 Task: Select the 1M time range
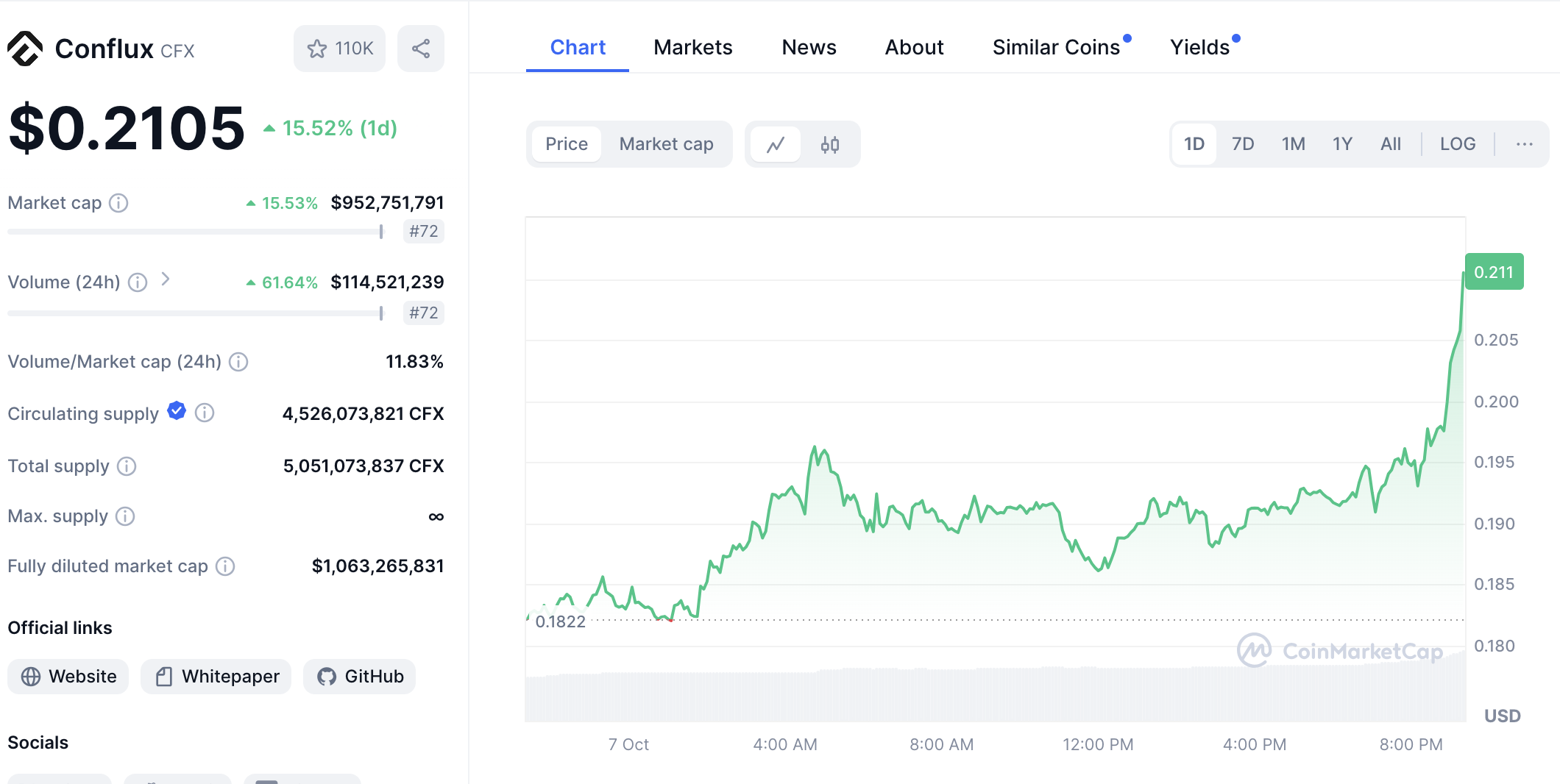click(1293, 144)
